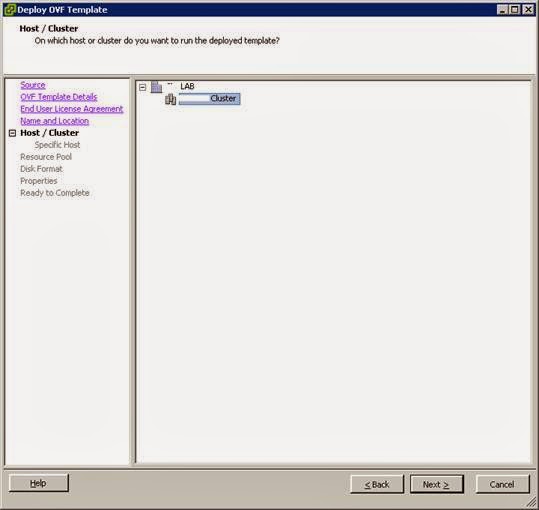This screenshot has height=510, width=539.
Task: Click the Properties step text
Action: tap(39, 181)
